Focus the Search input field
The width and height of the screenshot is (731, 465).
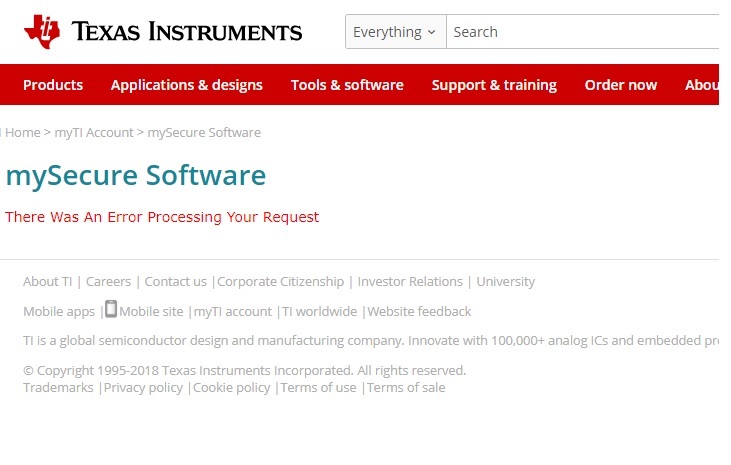(x=583, y=32)
